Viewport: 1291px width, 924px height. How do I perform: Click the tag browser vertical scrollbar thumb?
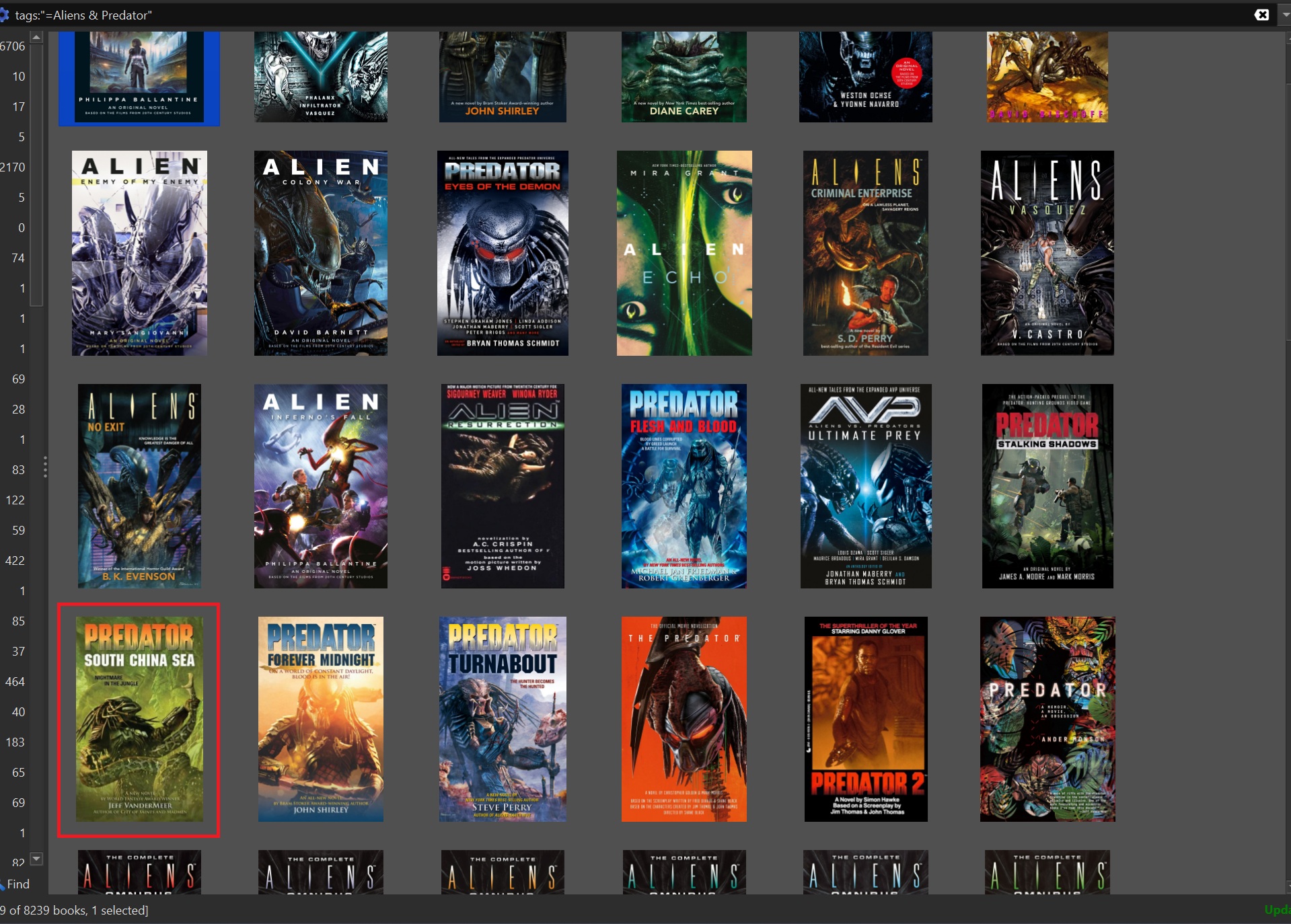[36, 176]
